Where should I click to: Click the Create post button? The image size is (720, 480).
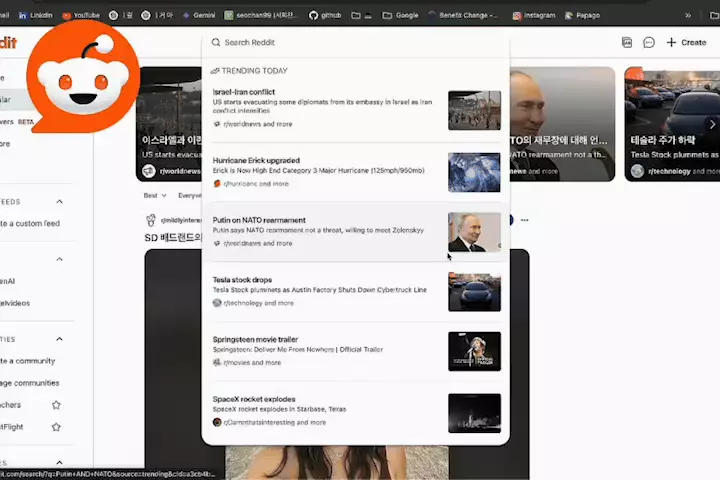pos(686,42)
